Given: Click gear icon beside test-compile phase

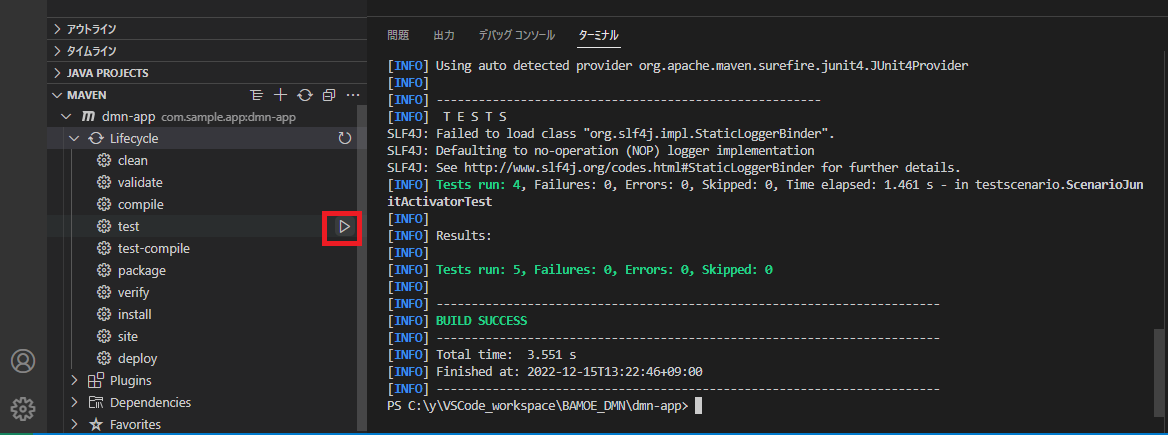Looking at the screenshot, I should pyautogui.click(x=104, y=249).
